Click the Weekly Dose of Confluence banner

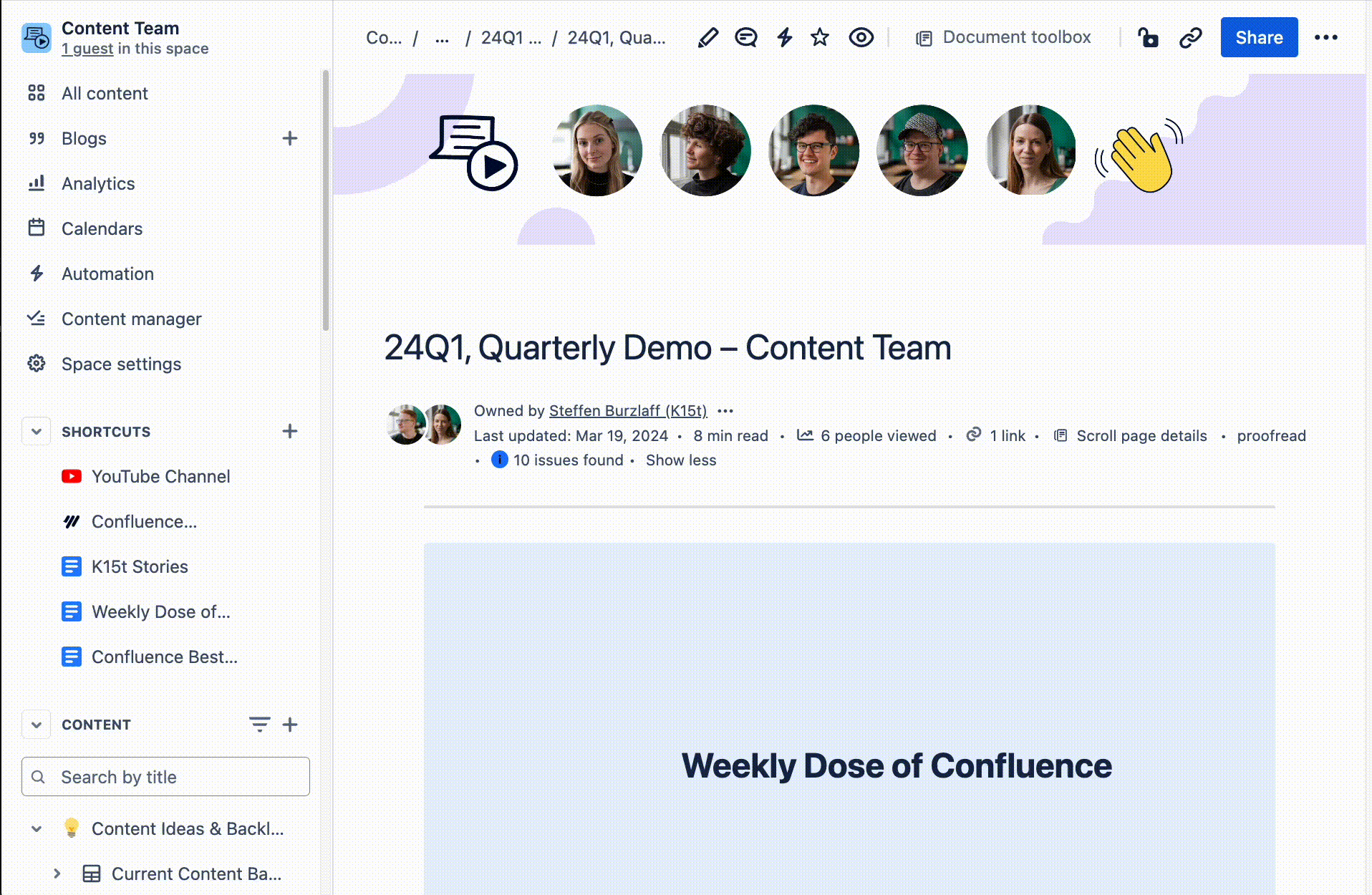849,718
